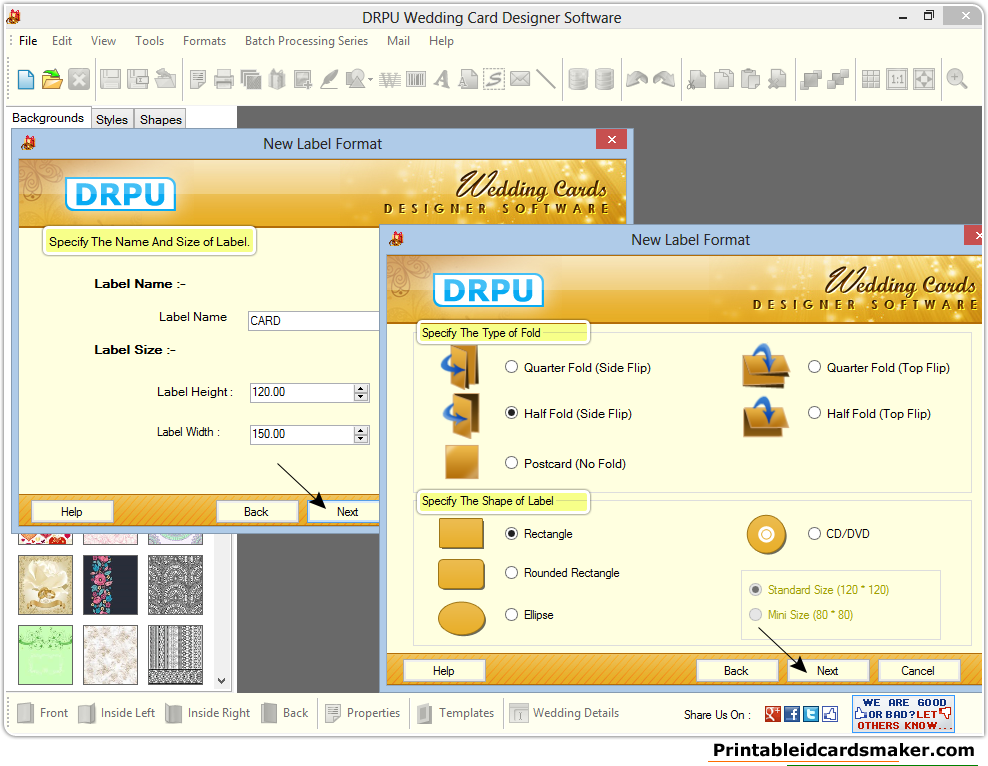988x766 pixels.
Task: Select the Barcode tool icon
Action: (416, 79)
